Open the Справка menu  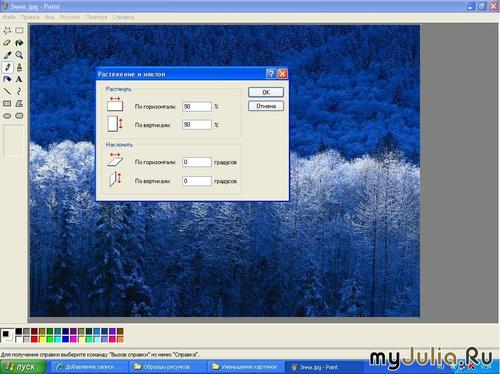point(123,17)
